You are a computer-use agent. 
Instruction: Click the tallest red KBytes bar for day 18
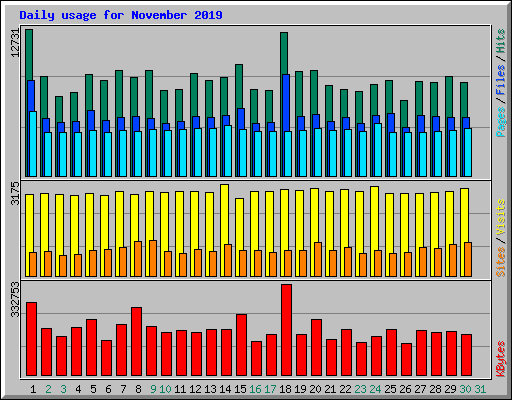(x=286, y=330)
